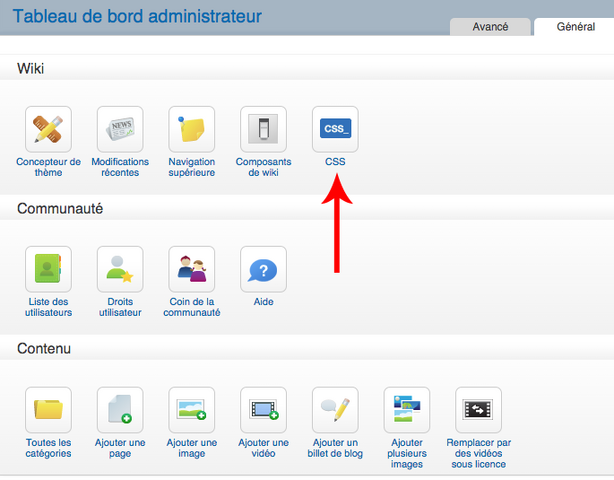Open the Concepteur de thème icon
Image resolution: width=614 pixels, height=480 pixels.
click(48, 129)
